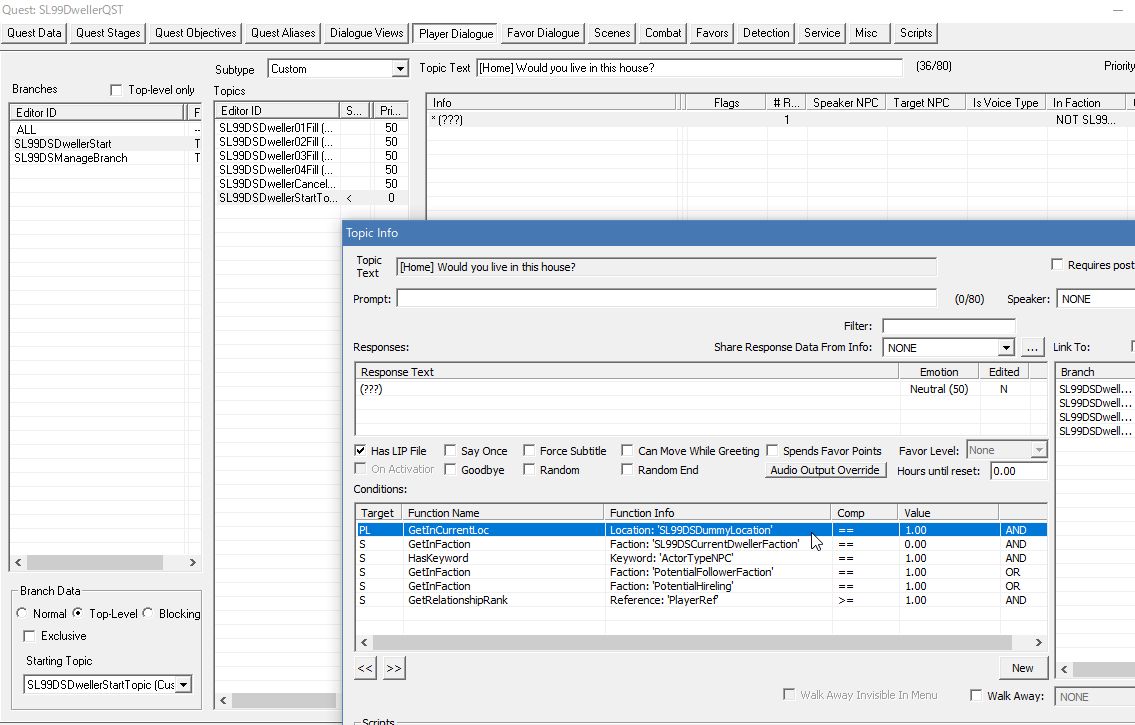Select the Normal branch radio button
Image resolution: width=1135 pixels, height=725 pixels.
point(23,614)
